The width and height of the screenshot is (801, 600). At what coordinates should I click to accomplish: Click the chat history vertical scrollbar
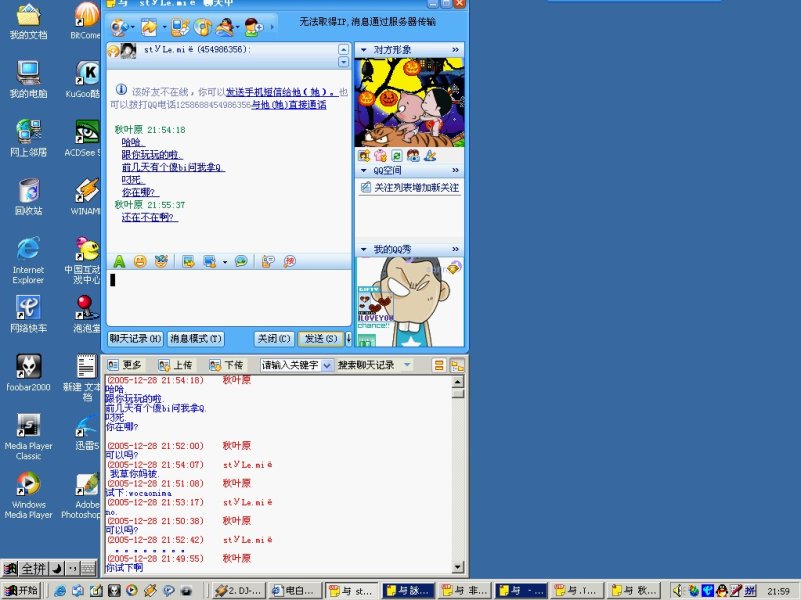[458, 470]
